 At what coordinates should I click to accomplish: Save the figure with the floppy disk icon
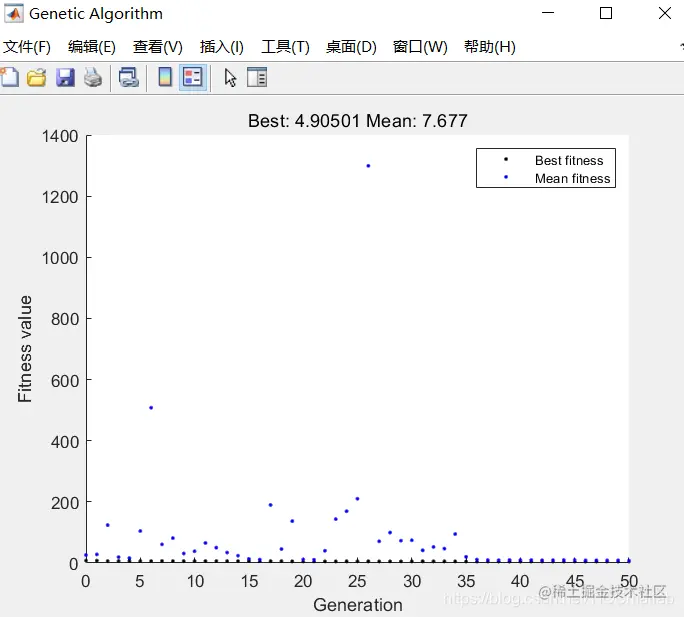tap(65, 78)
